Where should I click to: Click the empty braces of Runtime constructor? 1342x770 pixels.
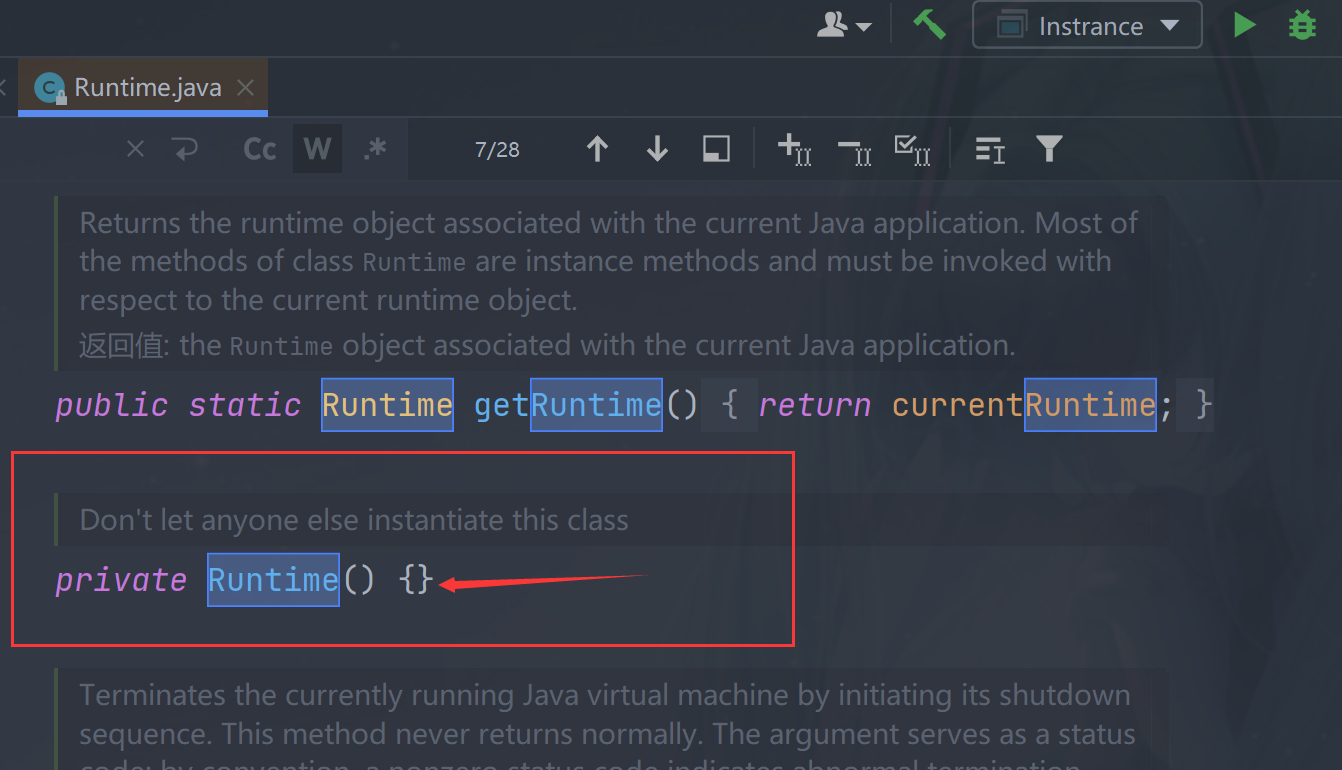pyautogui.click(x=416, y=580)
